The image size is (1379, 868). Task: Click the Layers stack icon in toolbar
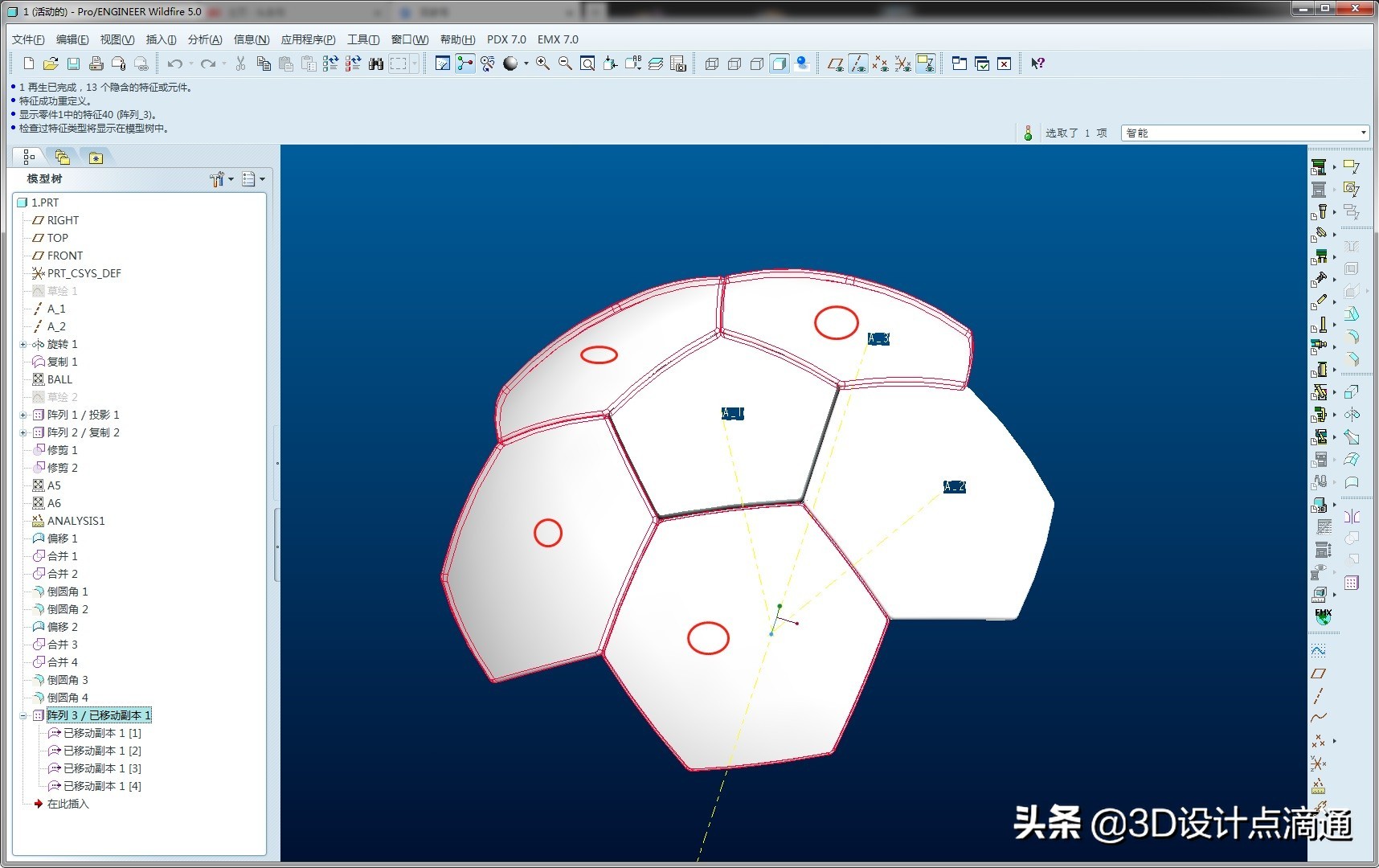pyautogui.click(x=656, y=63)
